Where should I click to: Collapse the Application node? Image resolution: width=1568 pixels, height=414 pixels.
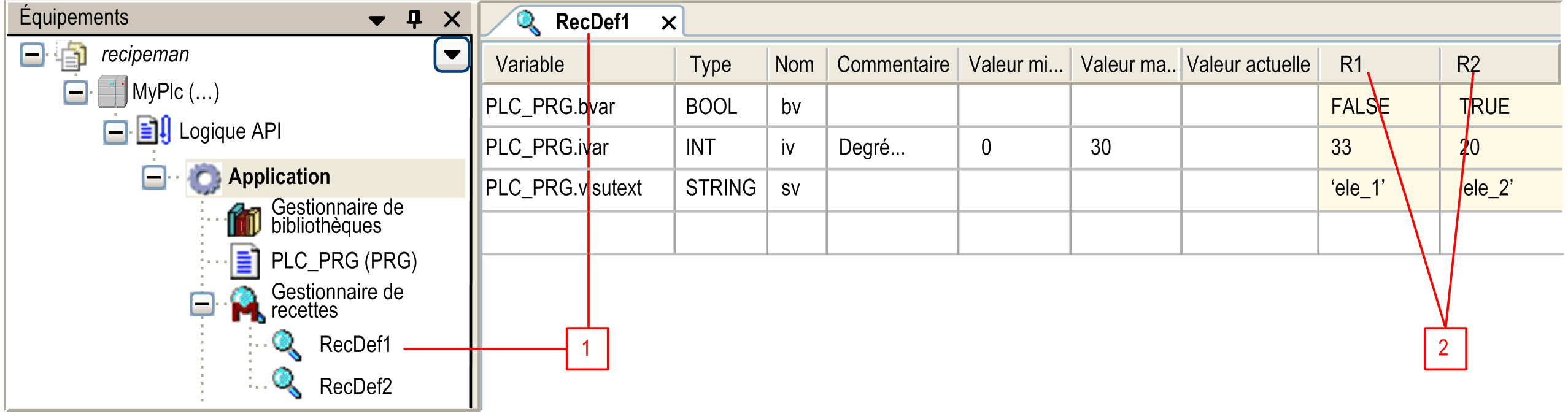[154, 178]
